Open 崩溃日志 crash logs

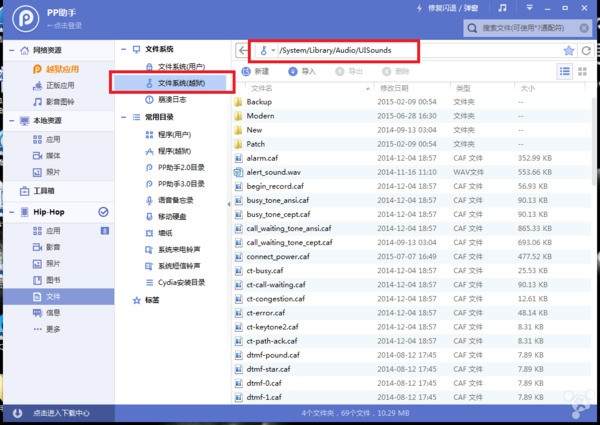pyautogui.click(x=166, y=99)
